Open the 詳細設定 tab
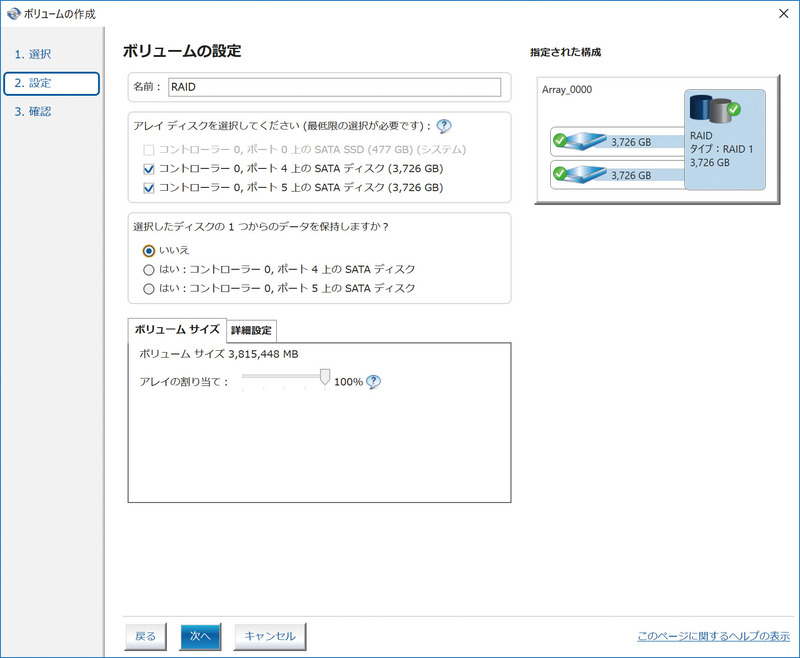Viewport: 800px width, 658px height. (252, 330)
